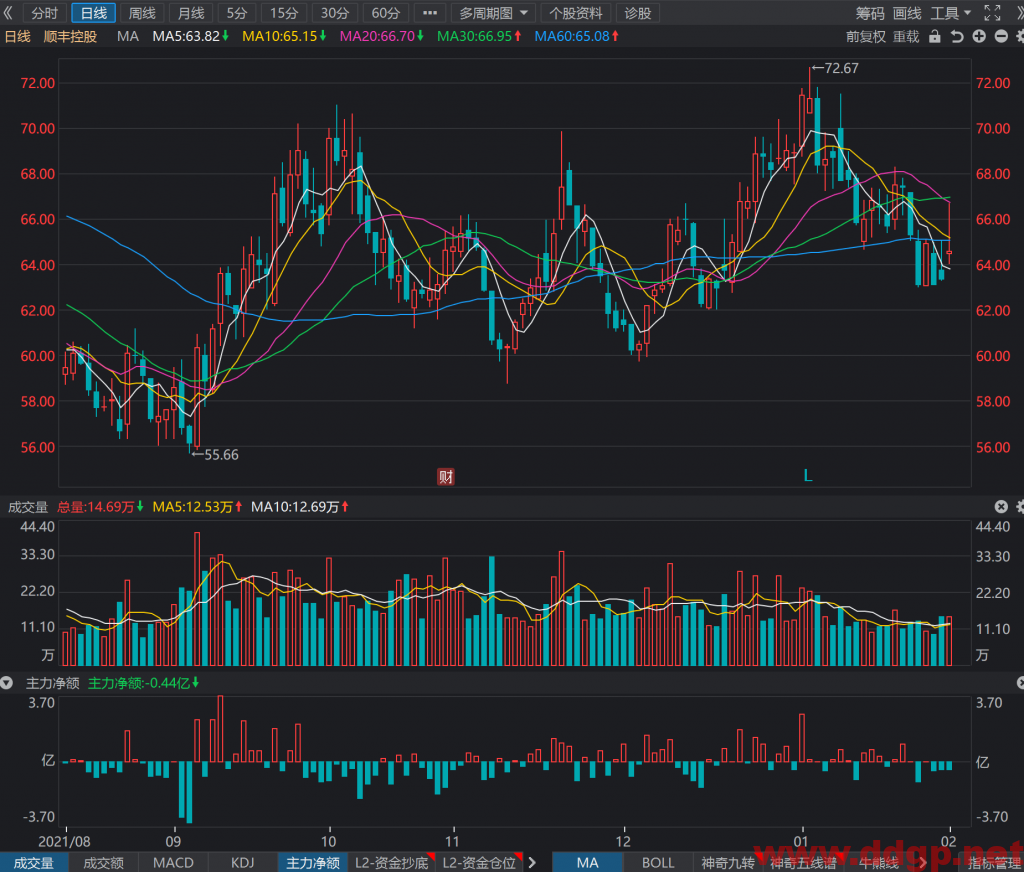Expand the 工具 tools dropdown
Screen dimensions: 1024x872
coord(951,13)
